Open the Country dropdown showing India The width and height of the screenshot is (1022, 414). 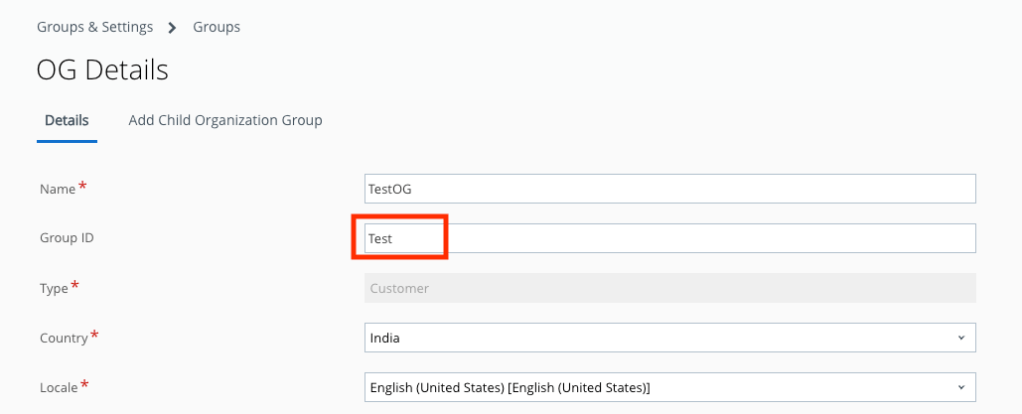click(x=660, y=338)
